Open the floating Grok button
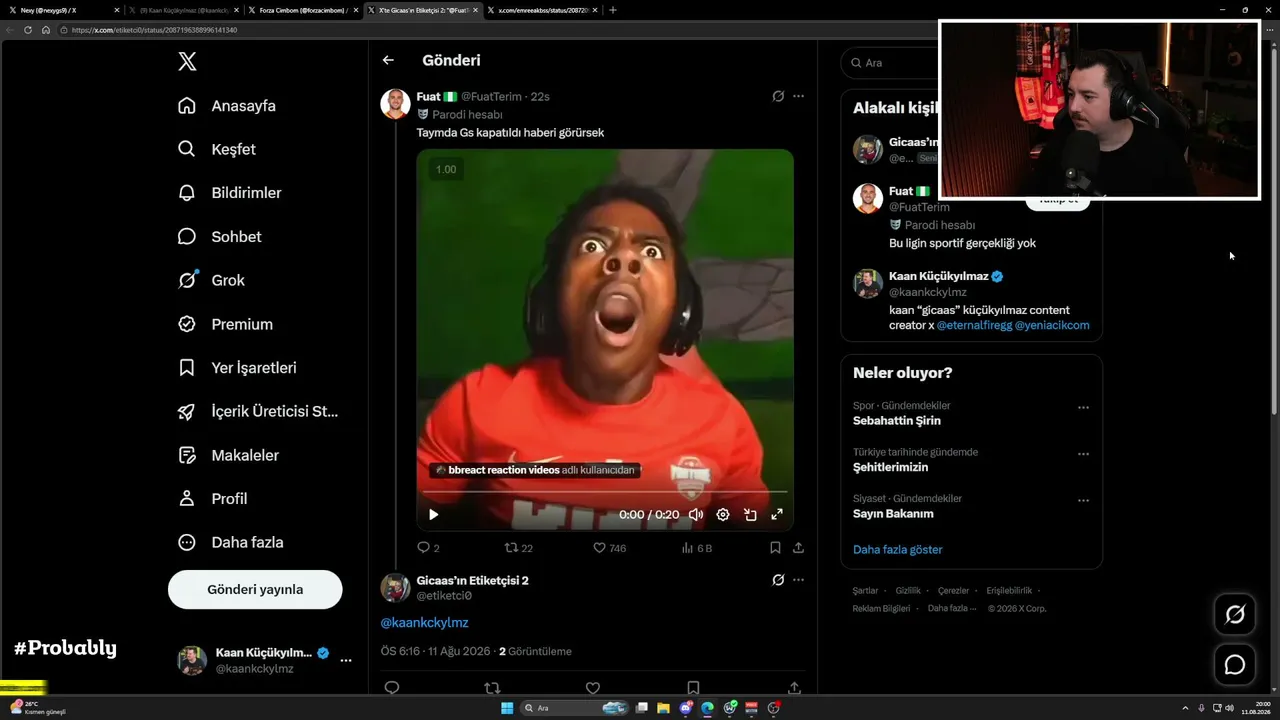1280x720 pixels. (1235, 615)
